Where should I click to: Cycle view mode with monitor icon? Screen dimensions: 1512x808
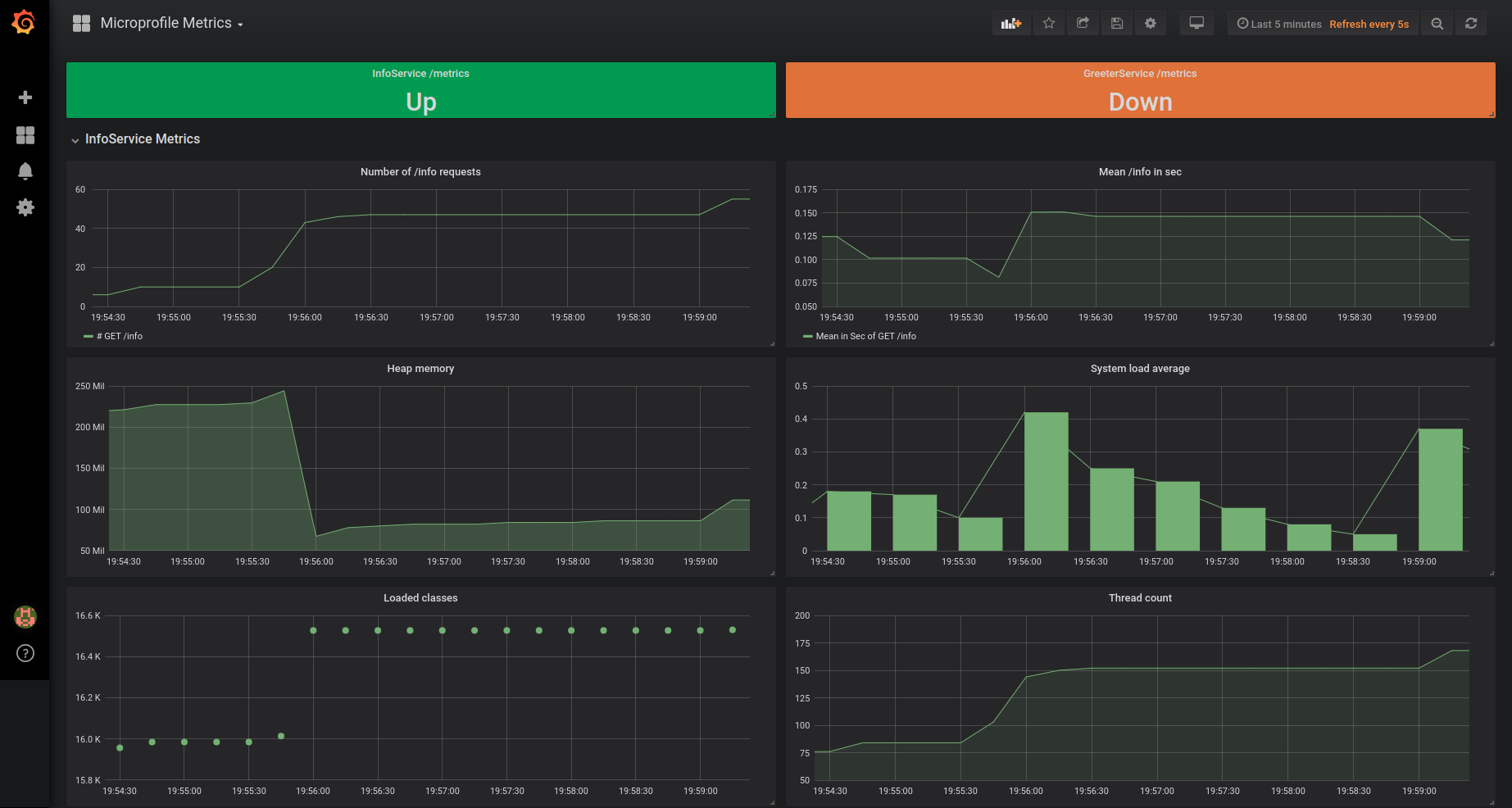tap(1196, 24)
